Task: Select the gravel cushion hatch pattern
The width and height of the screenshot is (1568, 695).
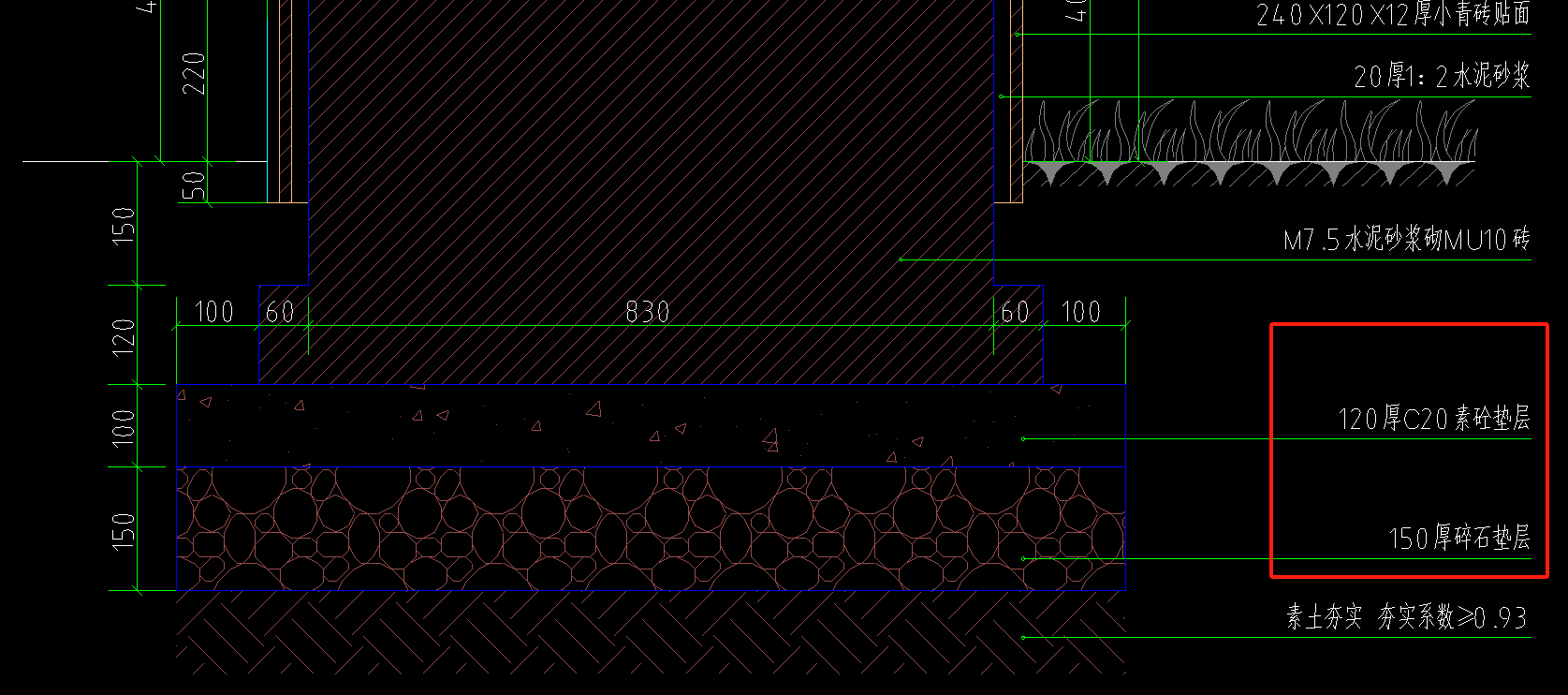Action: [x=651, y=528]
